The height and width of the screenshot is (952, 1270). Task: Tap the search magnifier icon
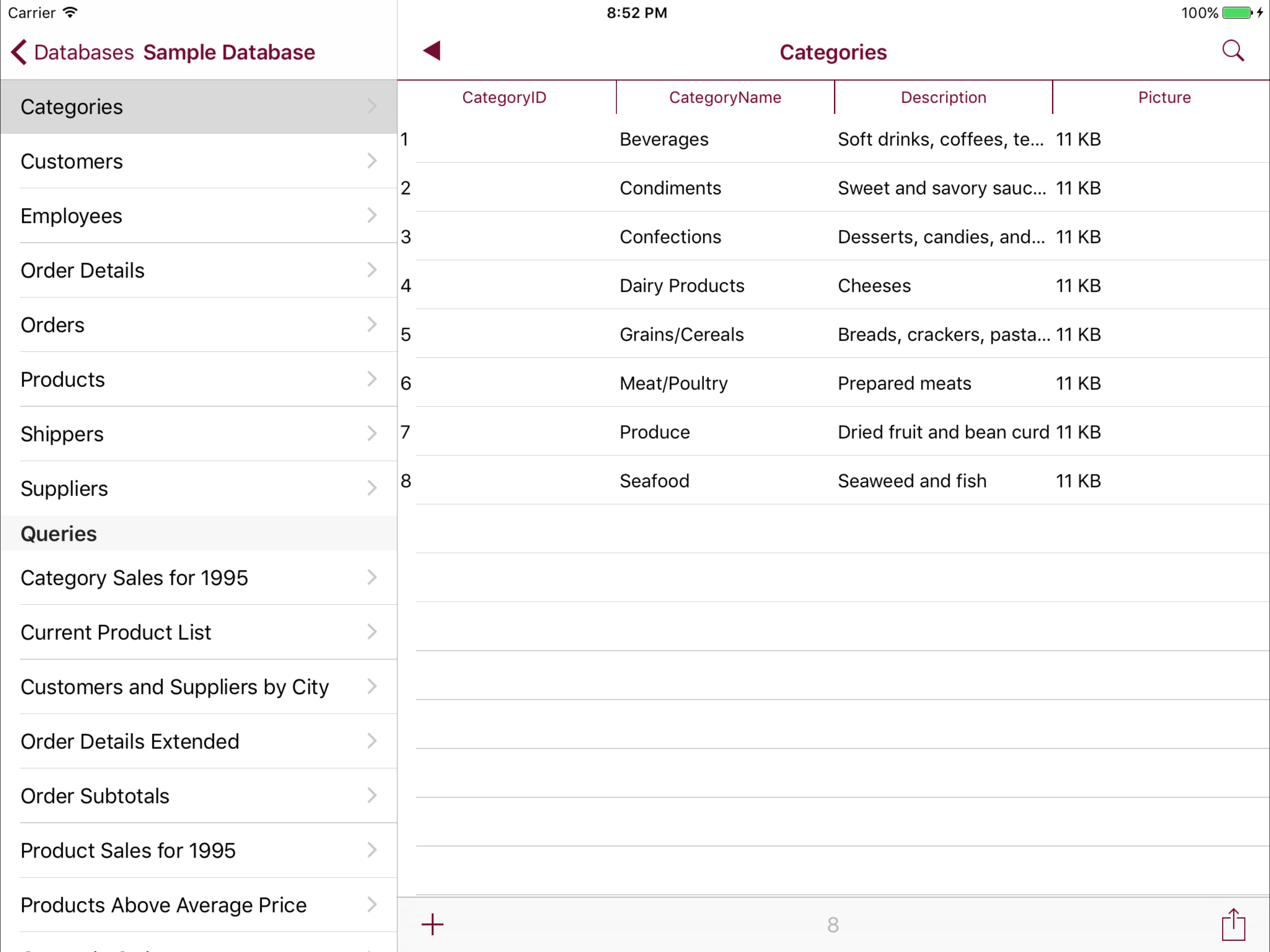point(1232,51)
